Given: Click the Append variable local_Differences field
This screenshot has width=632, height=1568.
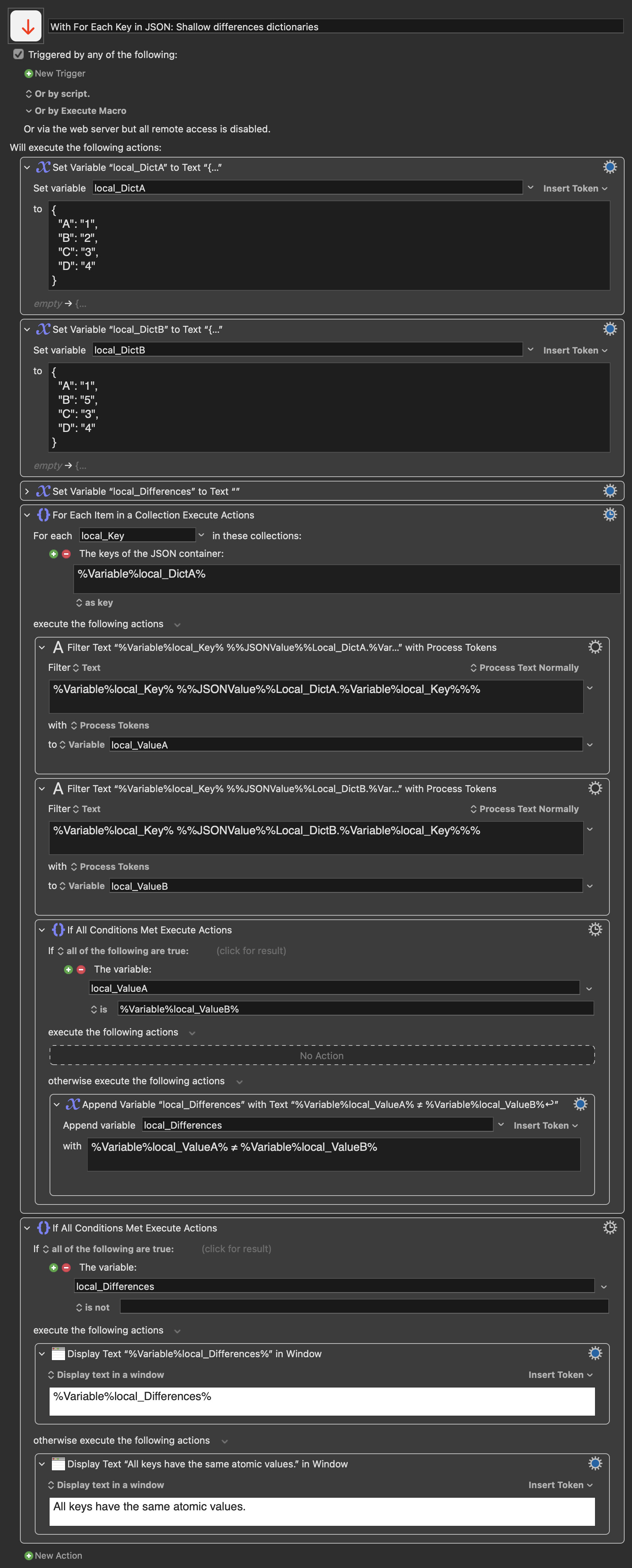Looking at the screenshot, I should point(317,1125).
